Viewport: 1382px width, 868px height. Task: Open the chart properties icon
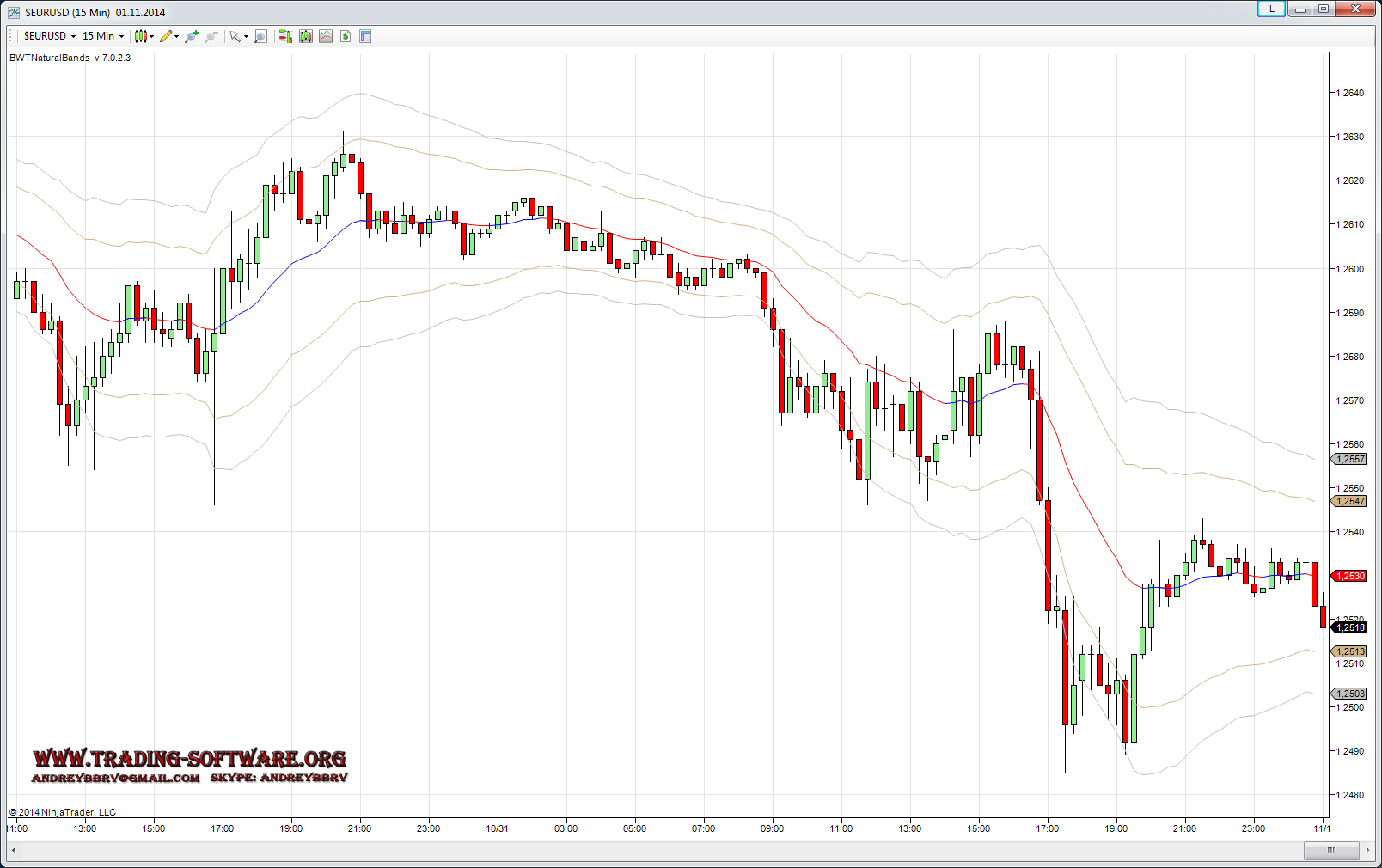pos(365,36)
